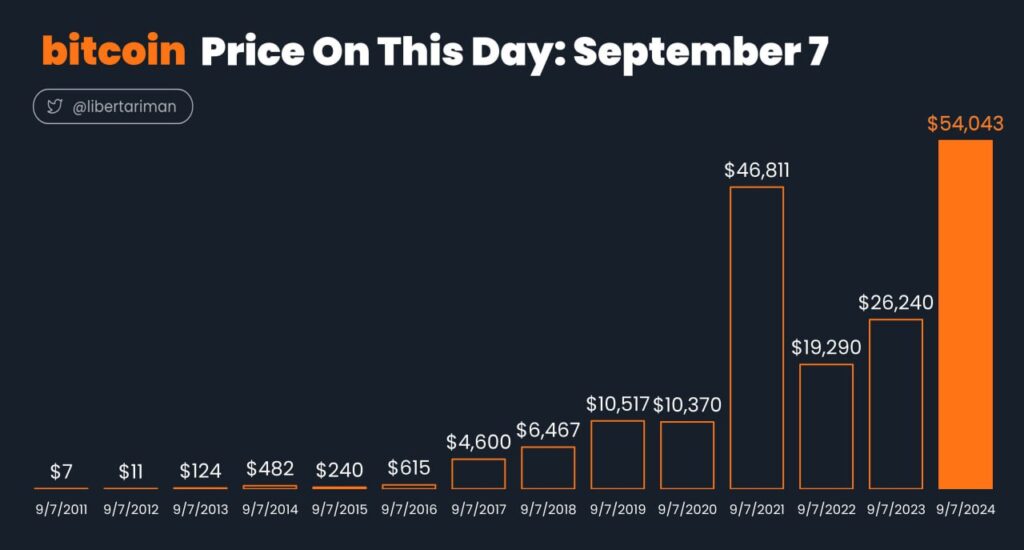The width and height of the screenshot is (1024, 550).
Task: Select the $26,240 price label
Action: tap(896, 302)
